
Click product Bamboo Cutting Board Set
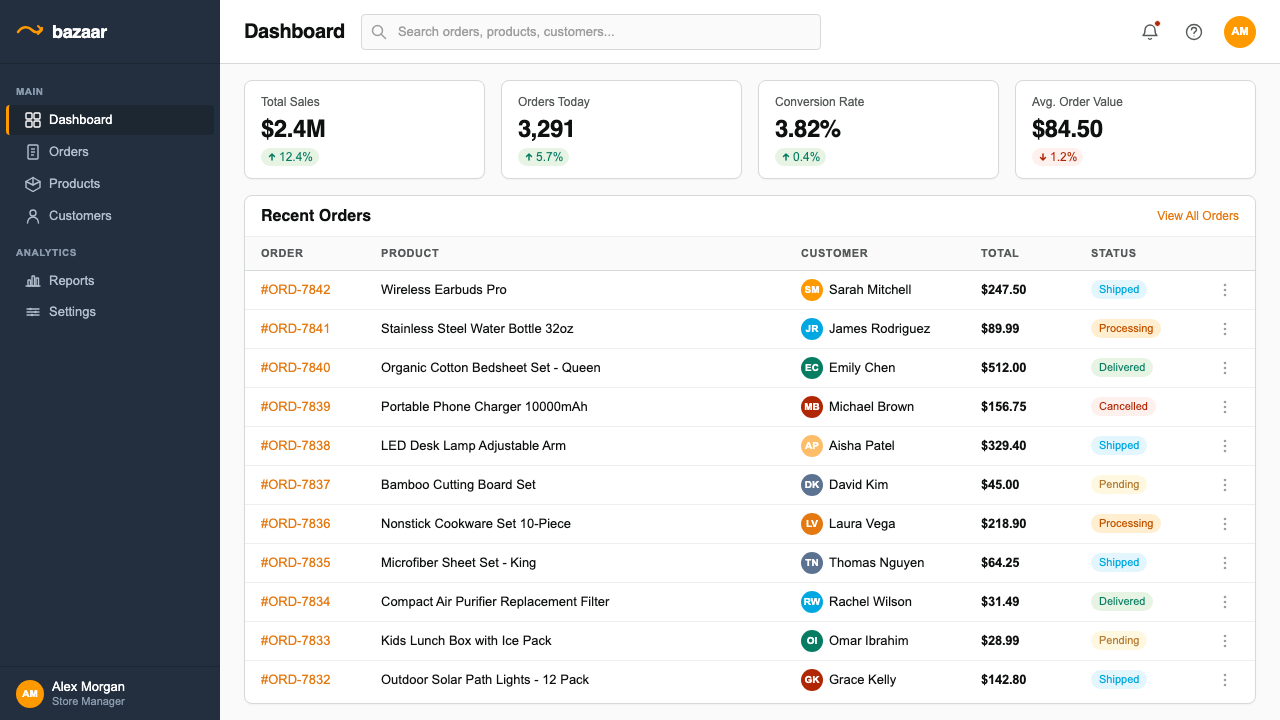tap(458, 485)
